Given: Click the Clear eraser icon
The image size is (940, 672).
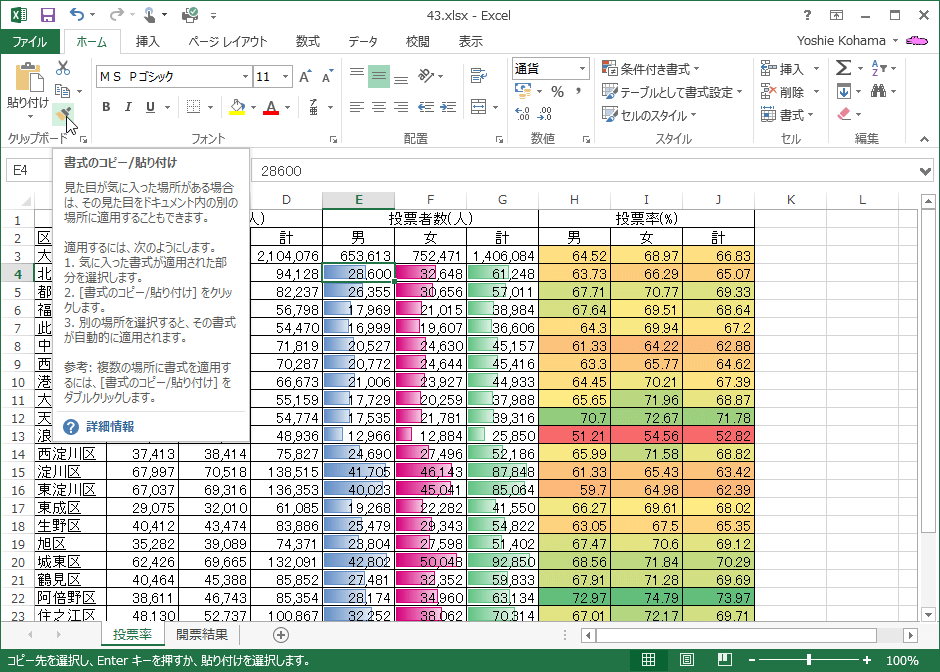Looking at the screenshot, I should pos(844,114).
